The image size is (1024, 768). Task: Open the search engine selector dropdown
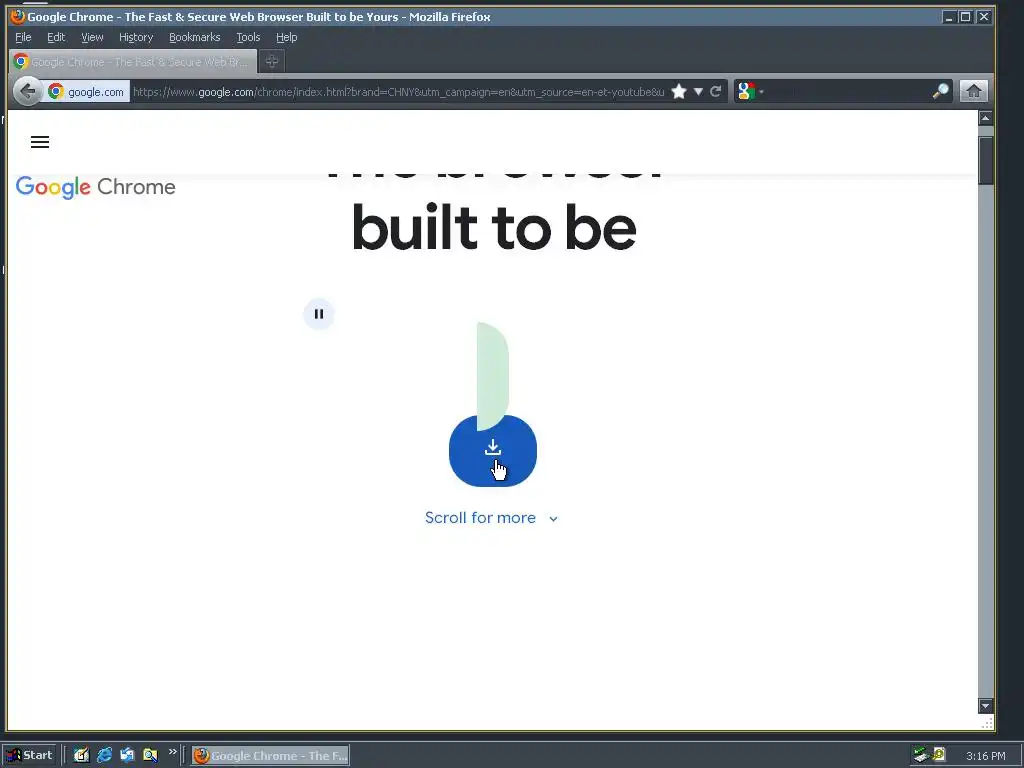pos(748,91)
